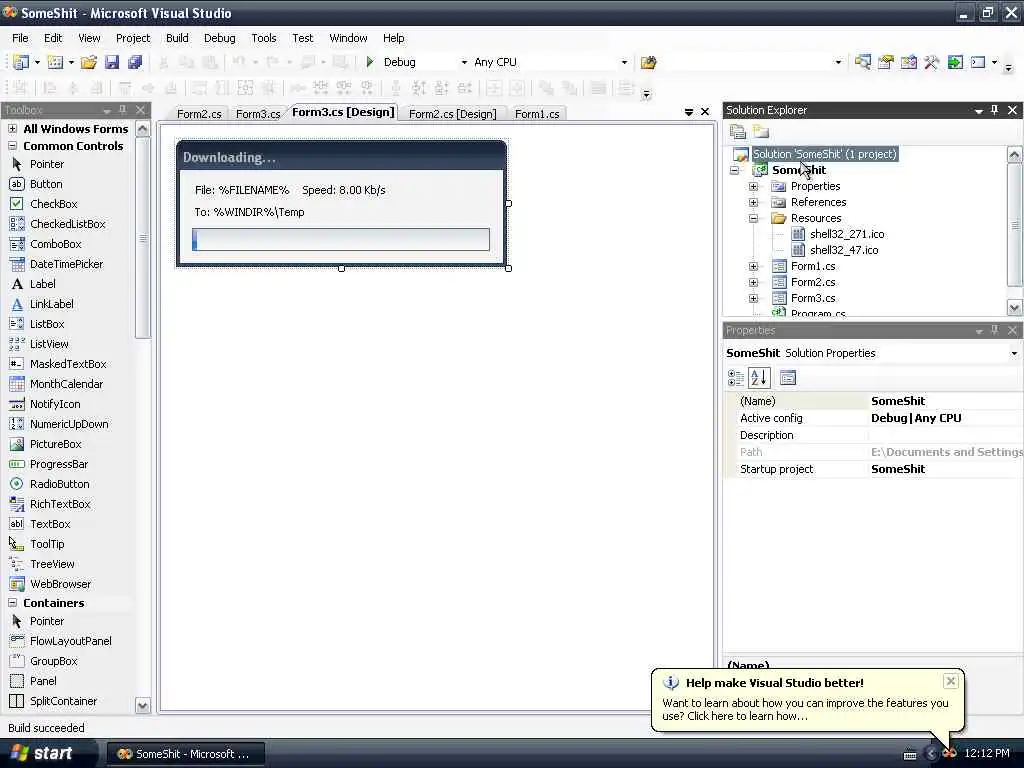Expand the References node

[753, 202]
